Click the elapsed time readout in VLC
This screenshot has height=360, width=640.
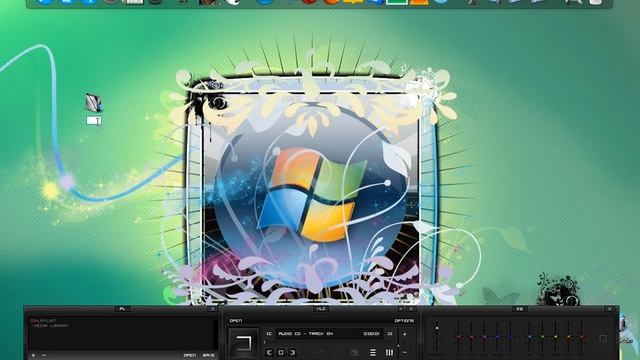[371, 334]
